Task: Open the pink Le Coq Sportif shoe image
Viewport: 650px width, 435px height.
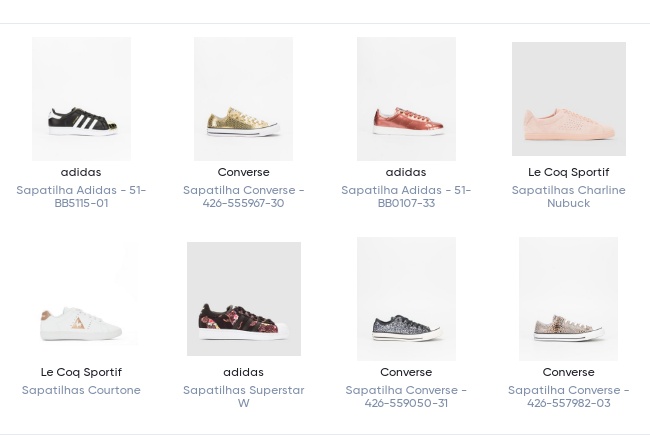Action: tap(569, 99)
